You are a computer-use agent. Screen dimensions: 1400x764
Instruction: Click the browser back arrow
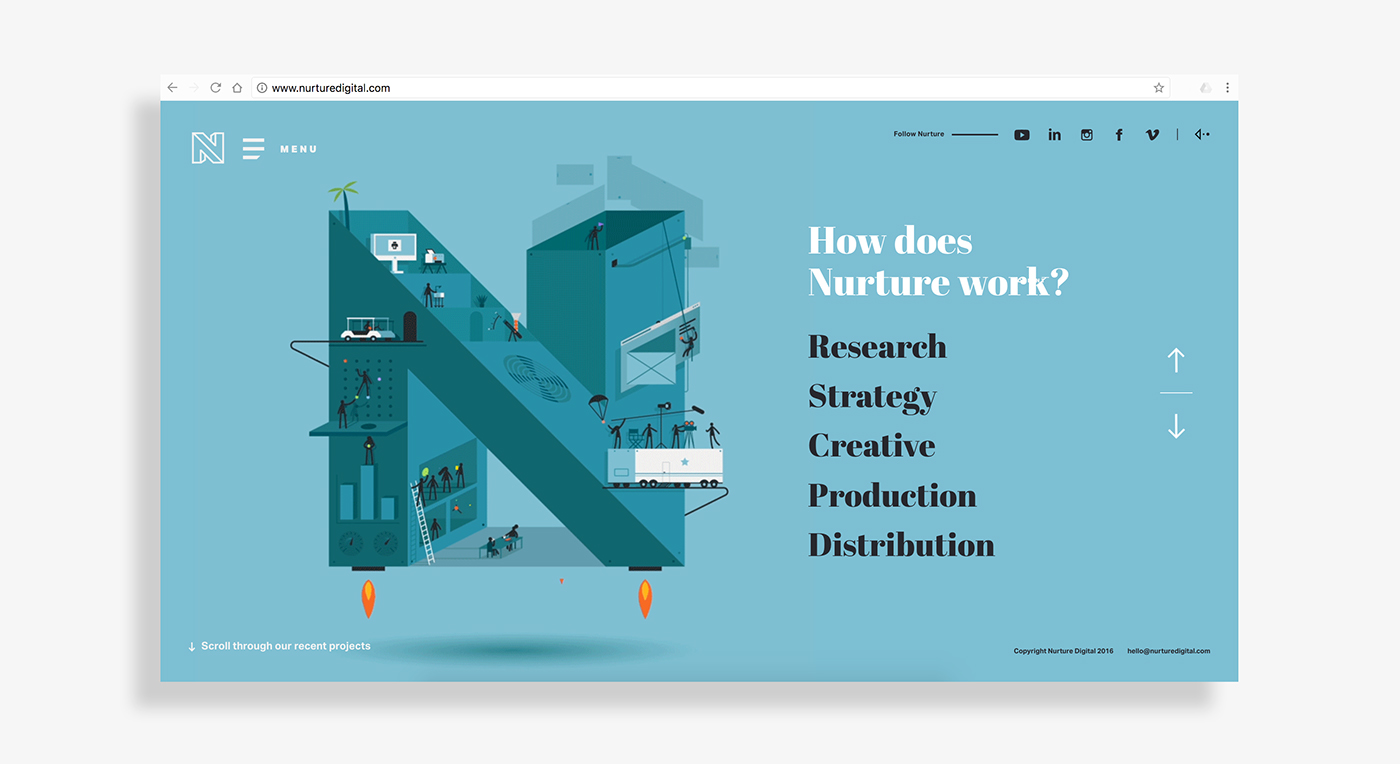pos(172,88)
